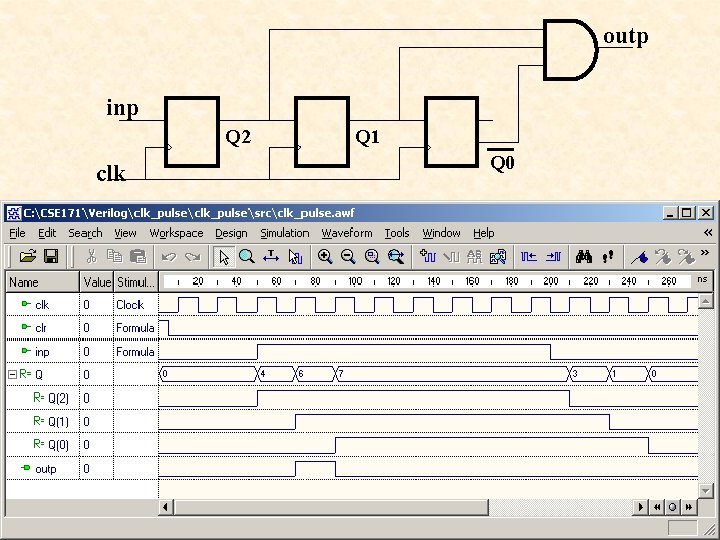Select the magnifier zoom mode tool
This screenshot has height=540, width=720.
pos(247,256)
